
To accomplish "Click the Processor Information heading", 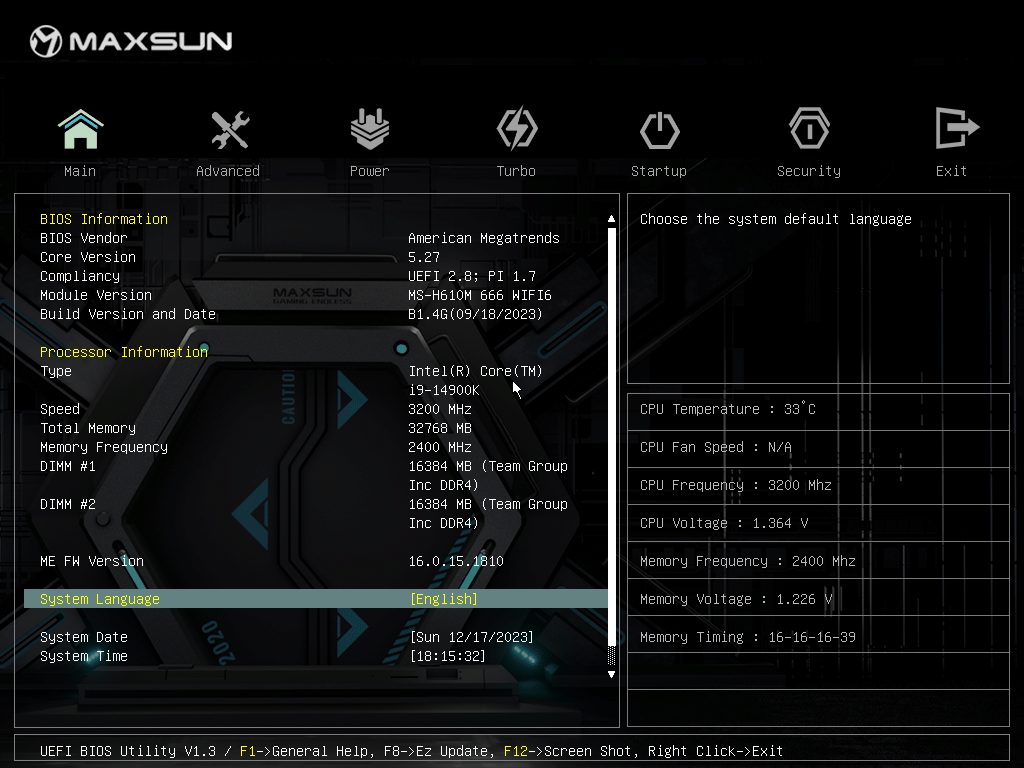I will (124, 352).
